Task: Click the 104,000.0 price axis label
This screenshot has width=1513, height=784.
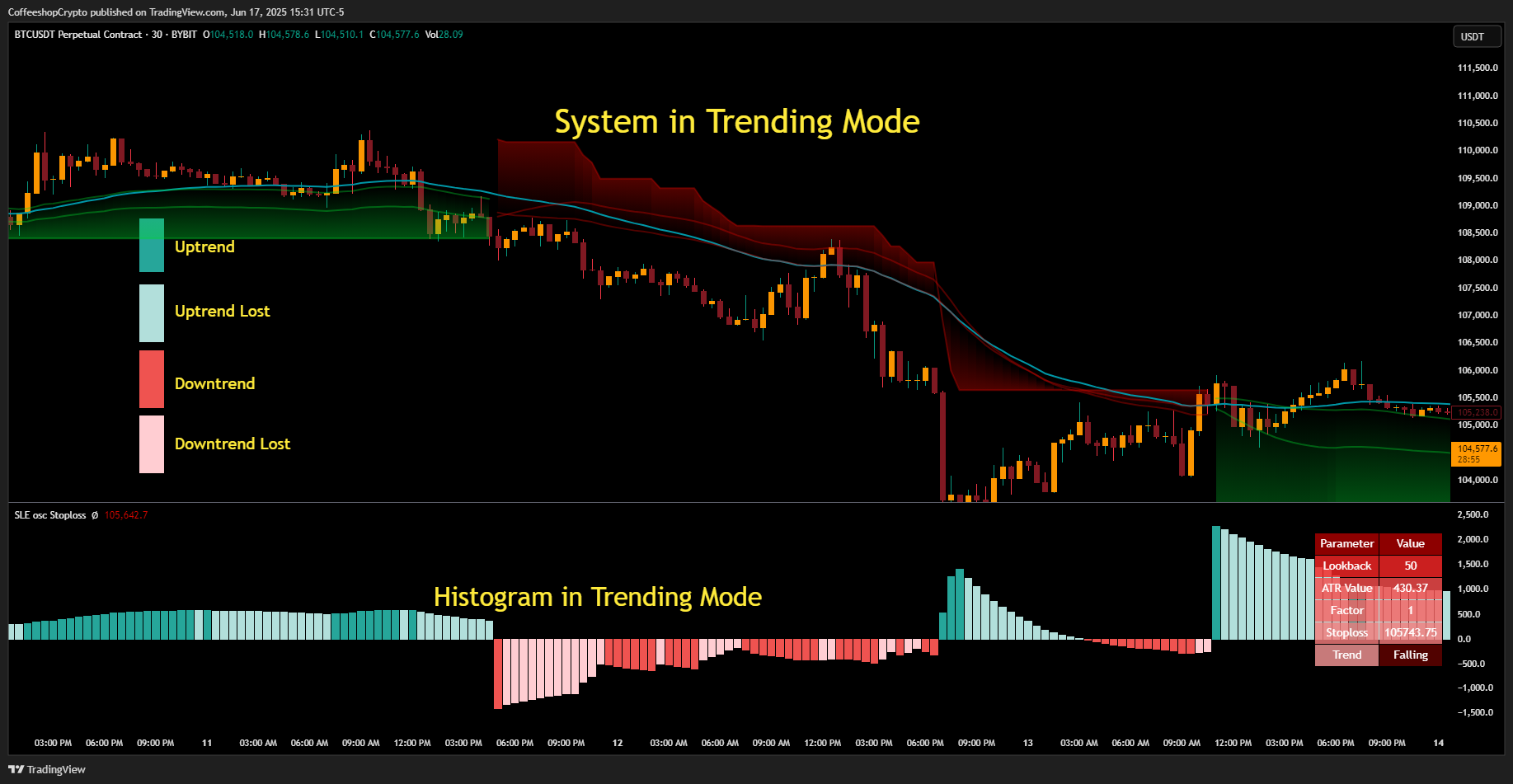Action: point(1478,481)
